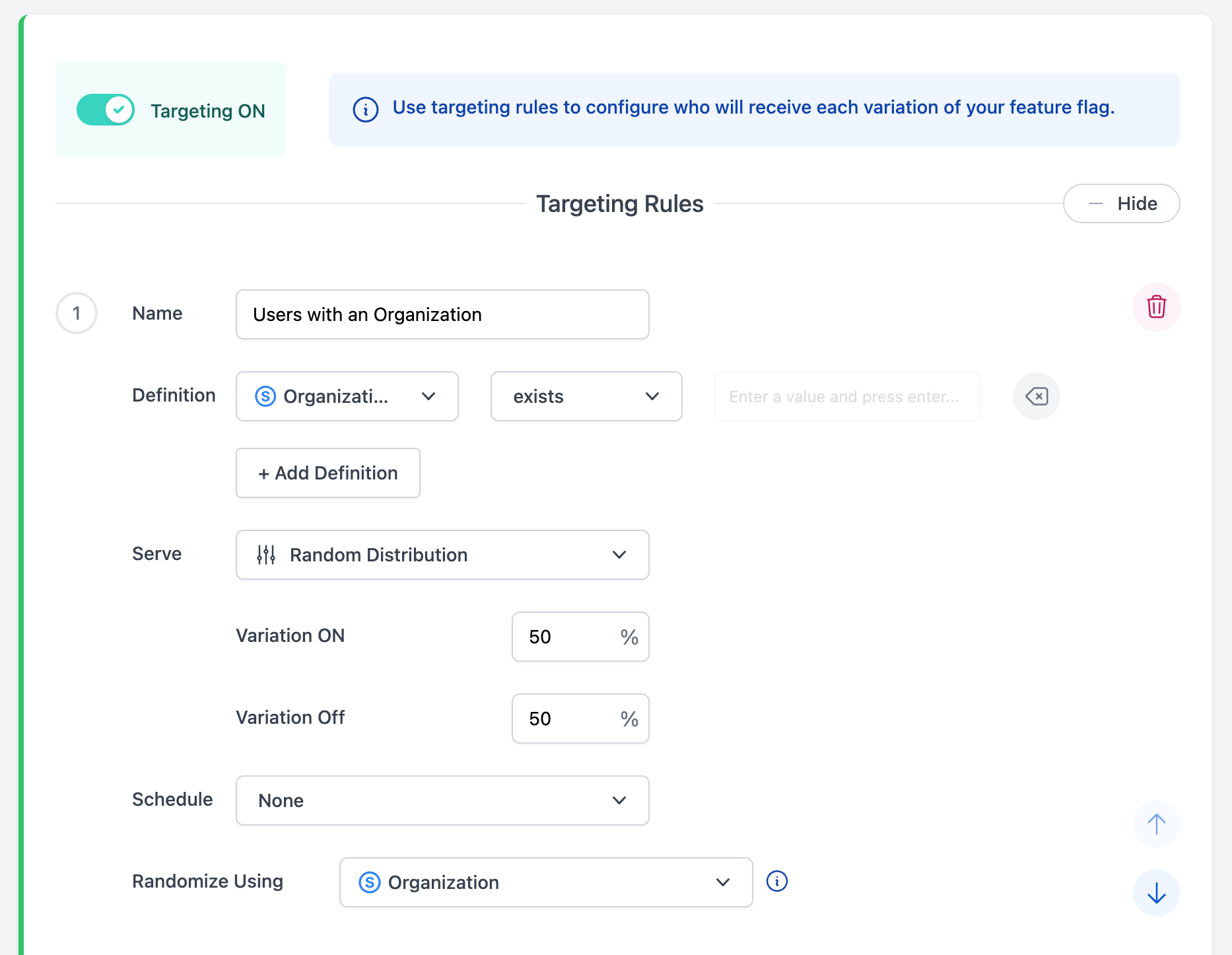Open the Serve Random Distribution dropdown
This screenshot has width=1232, height=955.
coord(442,555)
